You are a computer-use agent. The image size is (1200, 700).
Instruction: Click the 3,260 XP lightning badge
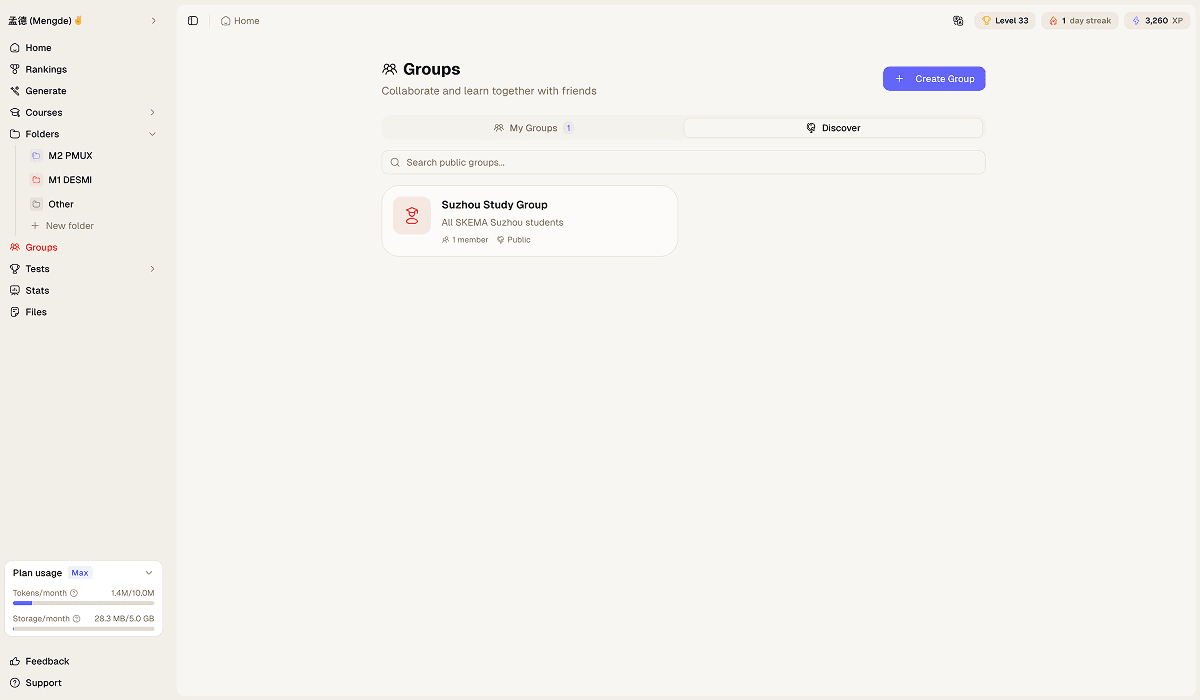[1156, 20]
